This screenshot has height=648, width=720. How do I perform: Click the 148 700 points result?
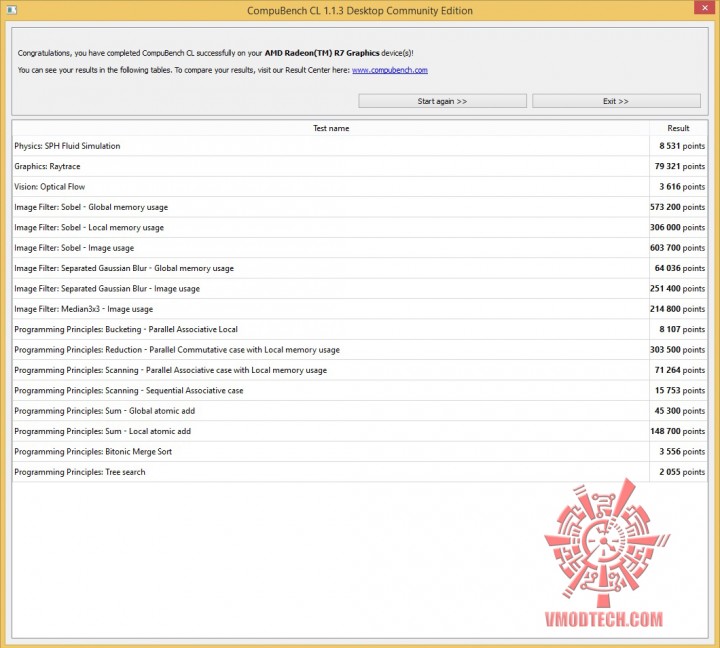pyautogui.click(x=677, y=431)
